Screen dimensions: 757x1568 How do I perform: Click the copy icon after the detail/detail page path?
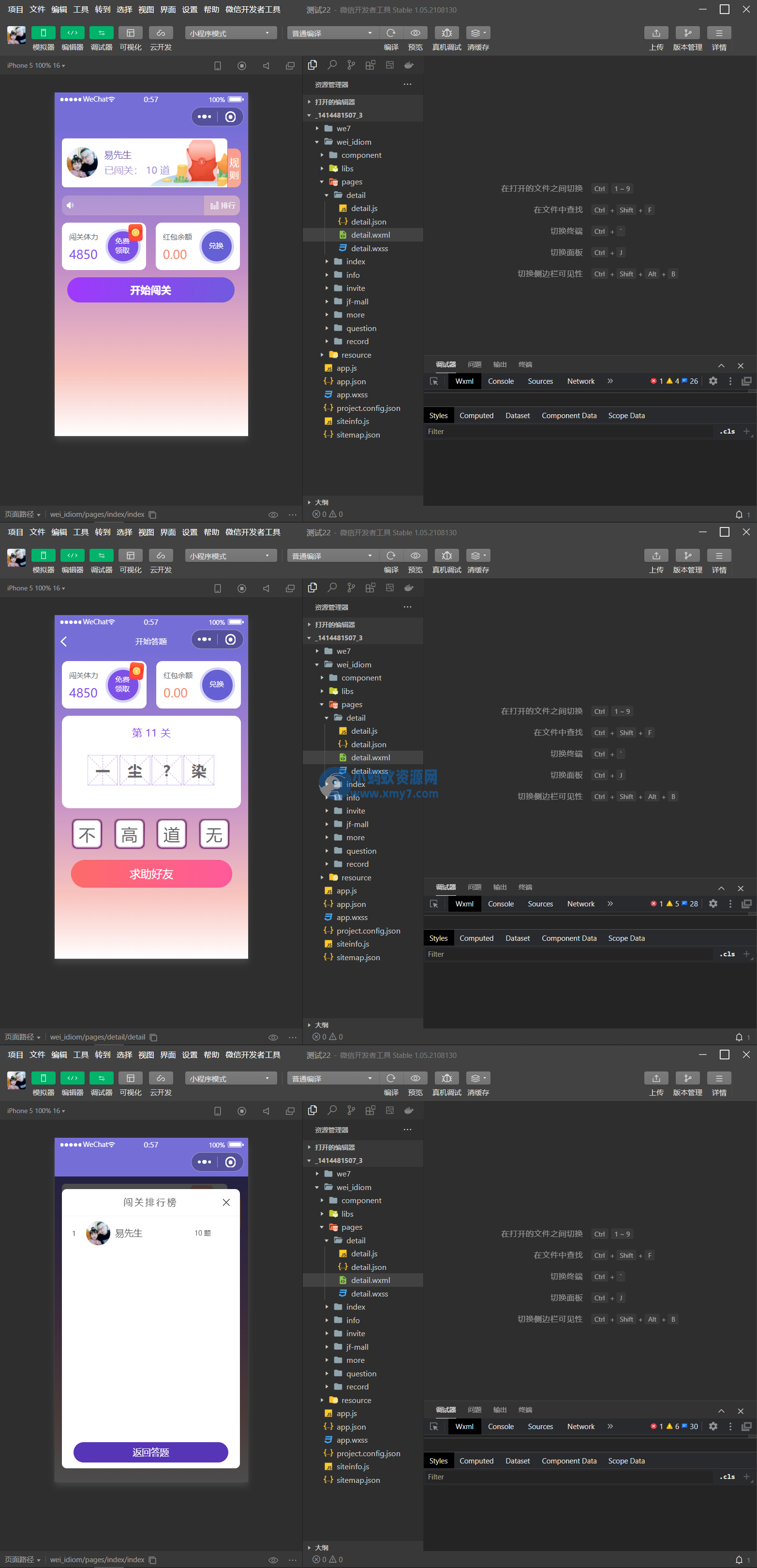[x=153, y=1037]
